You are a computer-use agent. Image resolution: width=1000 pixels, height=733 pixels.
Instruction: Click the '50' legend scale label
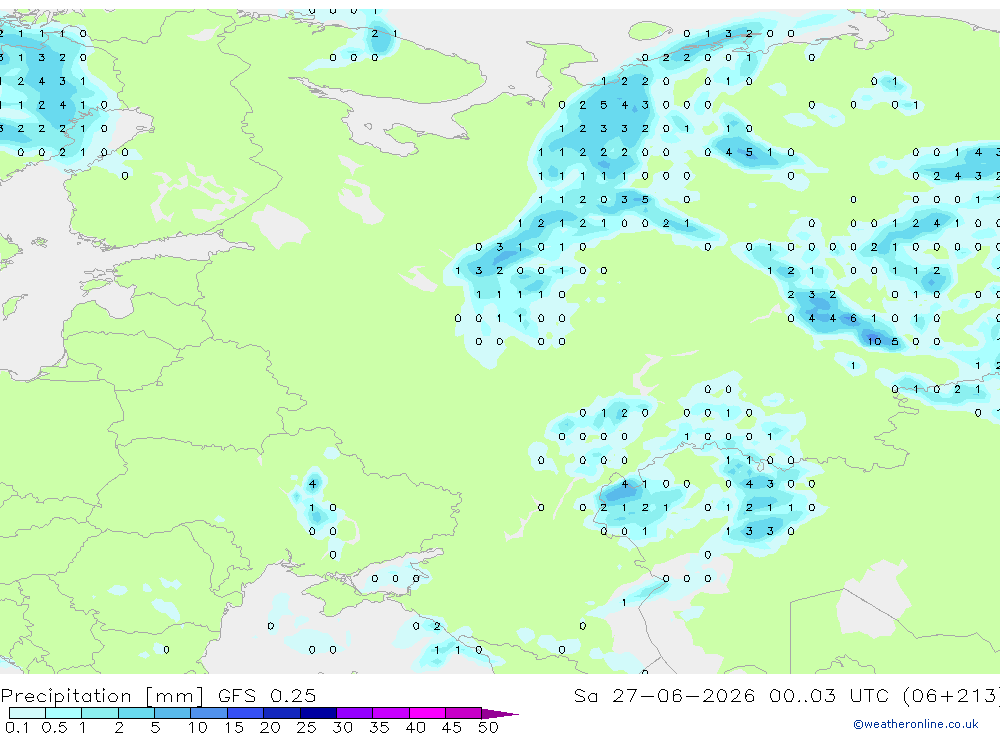point(488,727)
